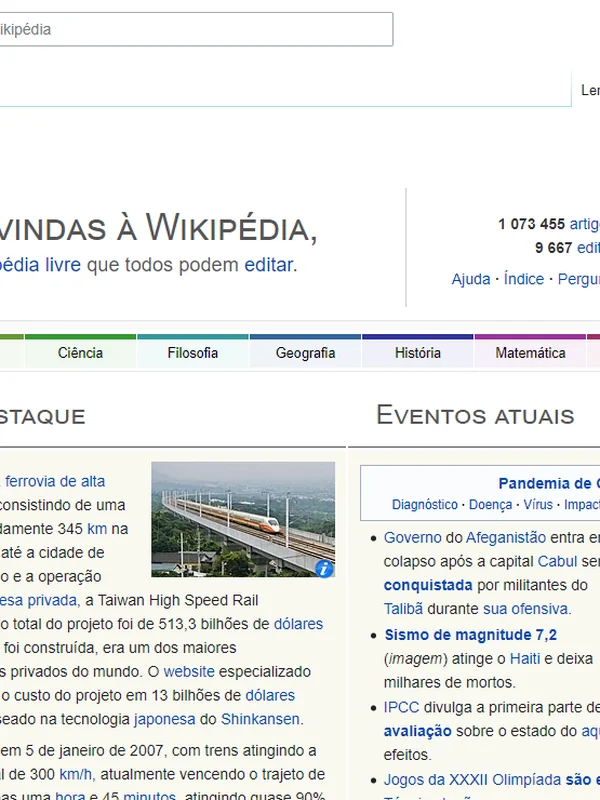Open the high-speed train thumbnail
The height and width of the screenshot is (800, 600).
[x=243, y=519]
